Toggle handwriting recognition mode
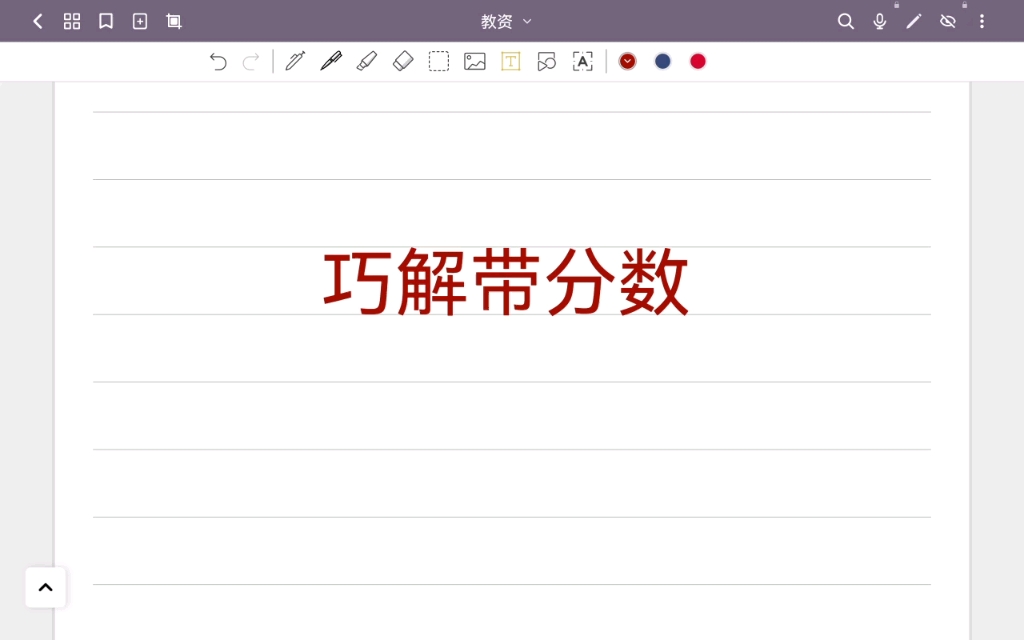This screenshot has height=640, width=1024. tap(583, 61)
